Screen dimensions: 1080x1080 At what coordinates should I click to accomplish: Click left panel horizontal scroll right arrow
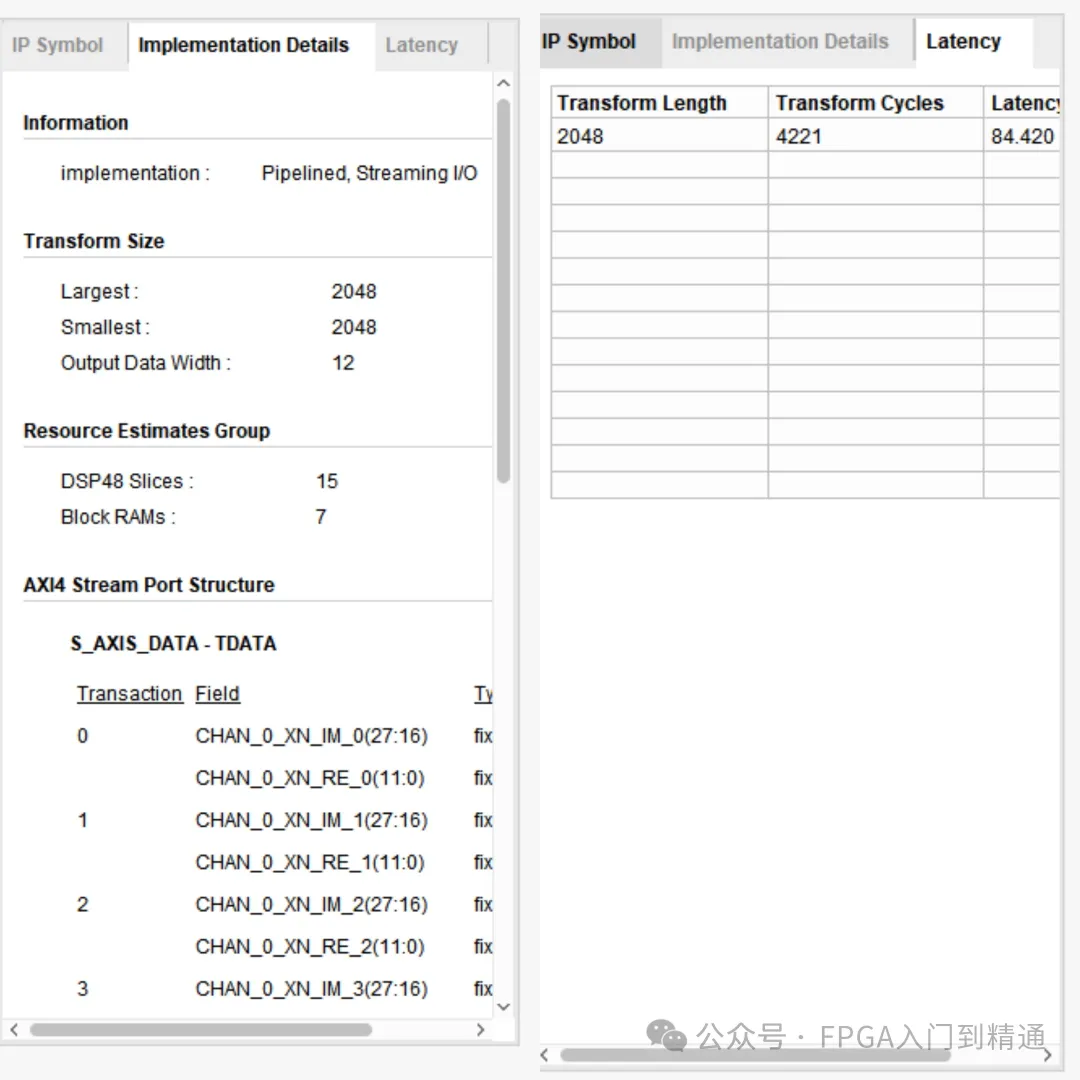click(x=481, y=1030)
